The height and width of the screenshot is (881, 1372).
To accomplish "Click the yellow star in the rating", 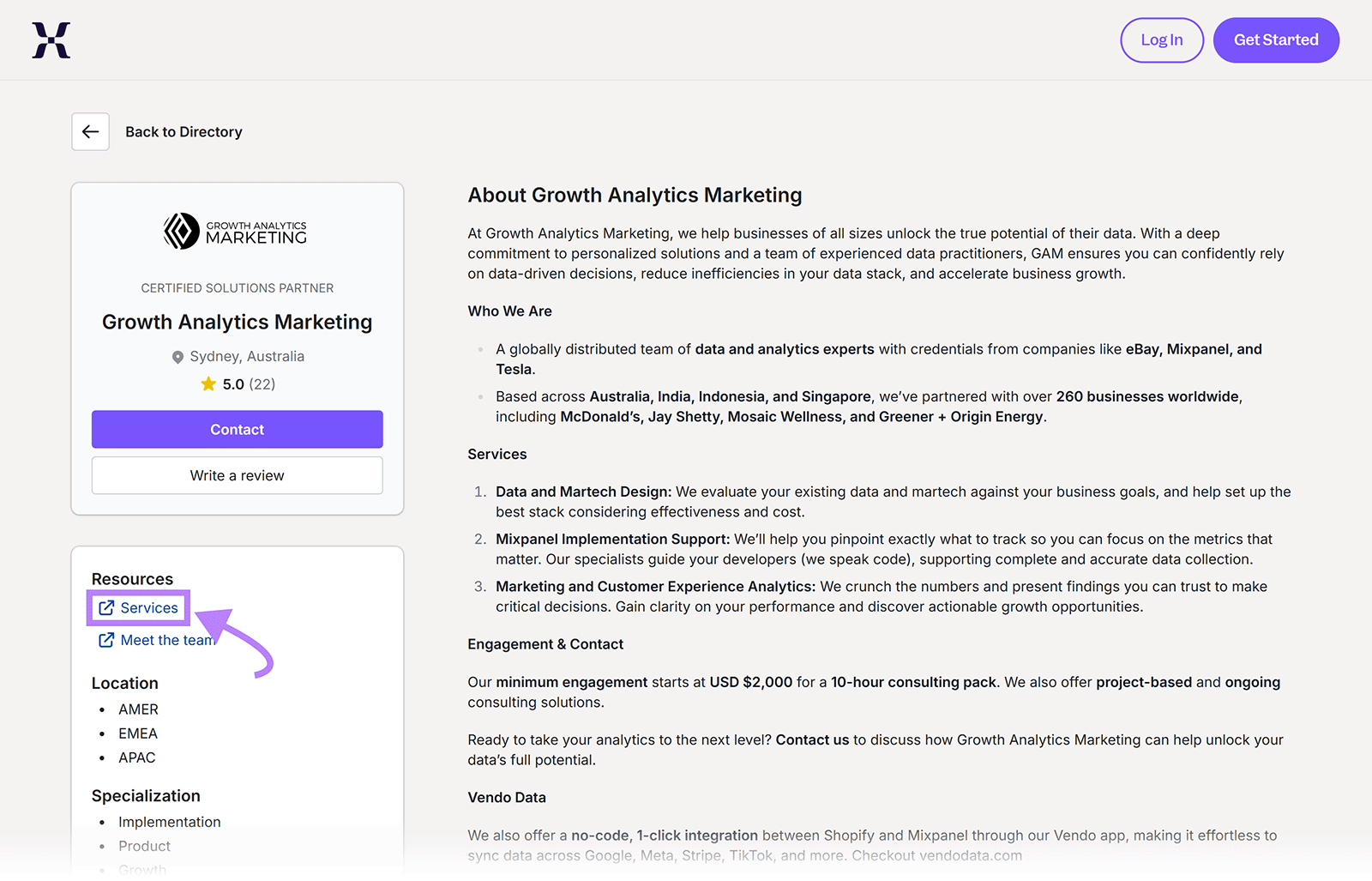I will coord(208,383).
